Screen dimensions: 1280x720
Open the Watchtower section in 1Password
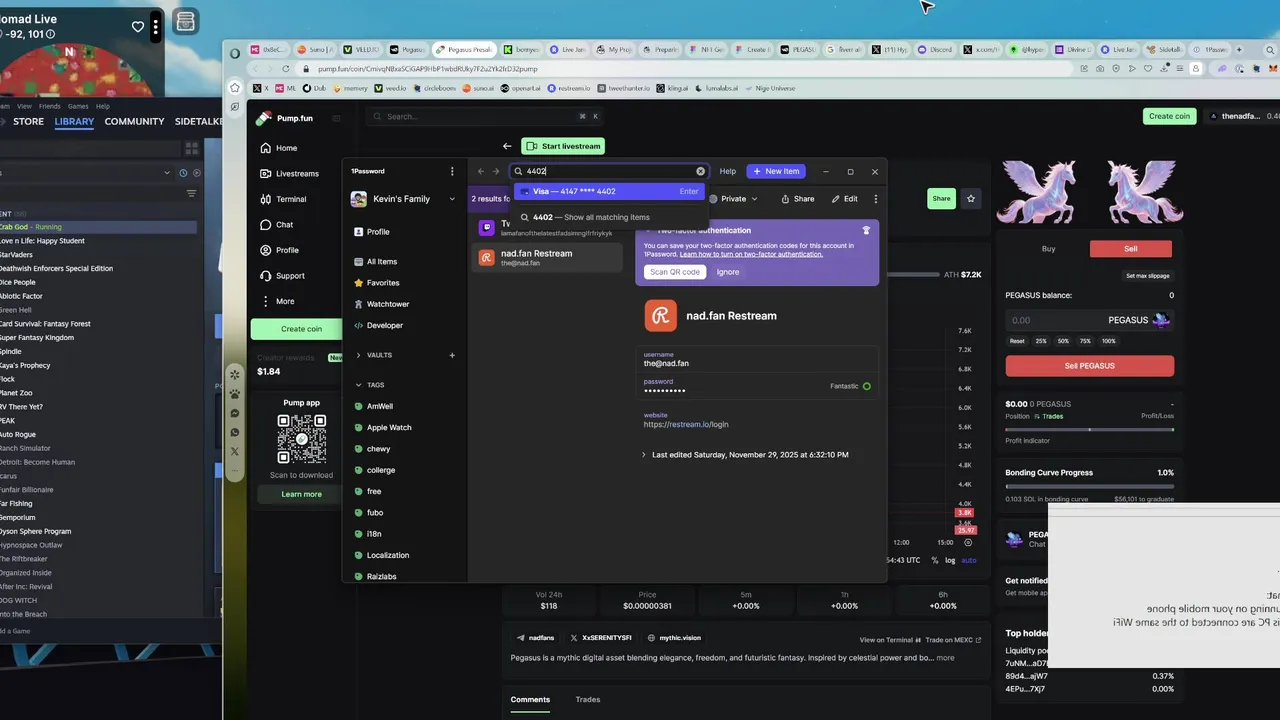[388, 304]
